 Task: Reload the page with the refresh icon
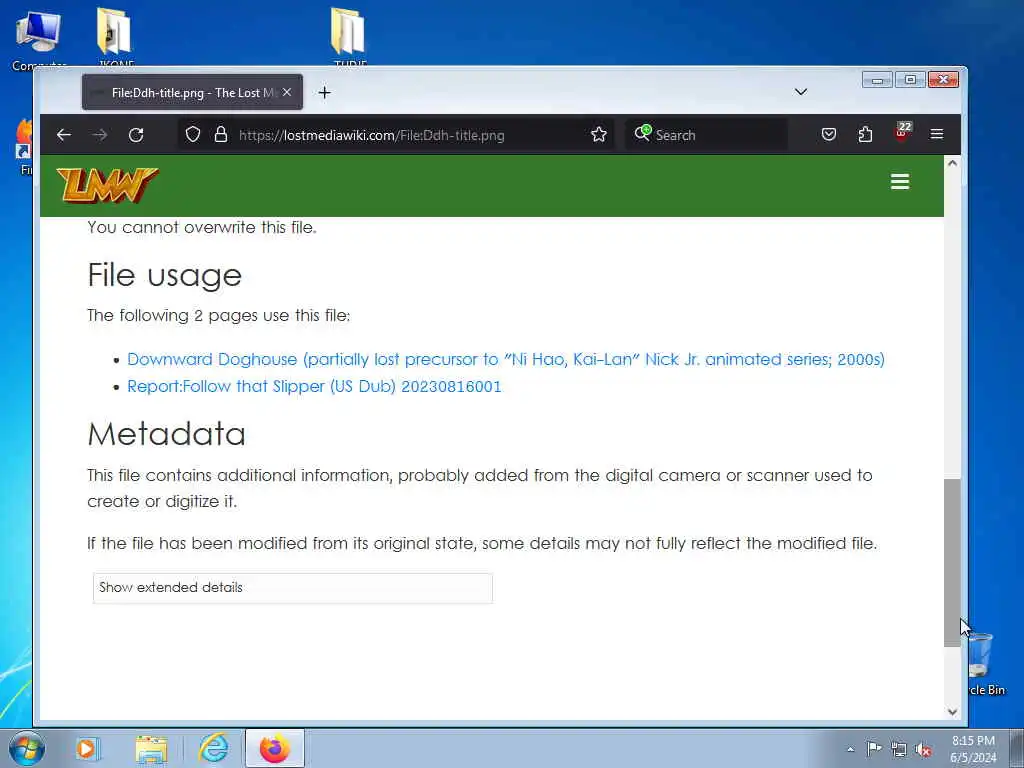click(136, 135)
